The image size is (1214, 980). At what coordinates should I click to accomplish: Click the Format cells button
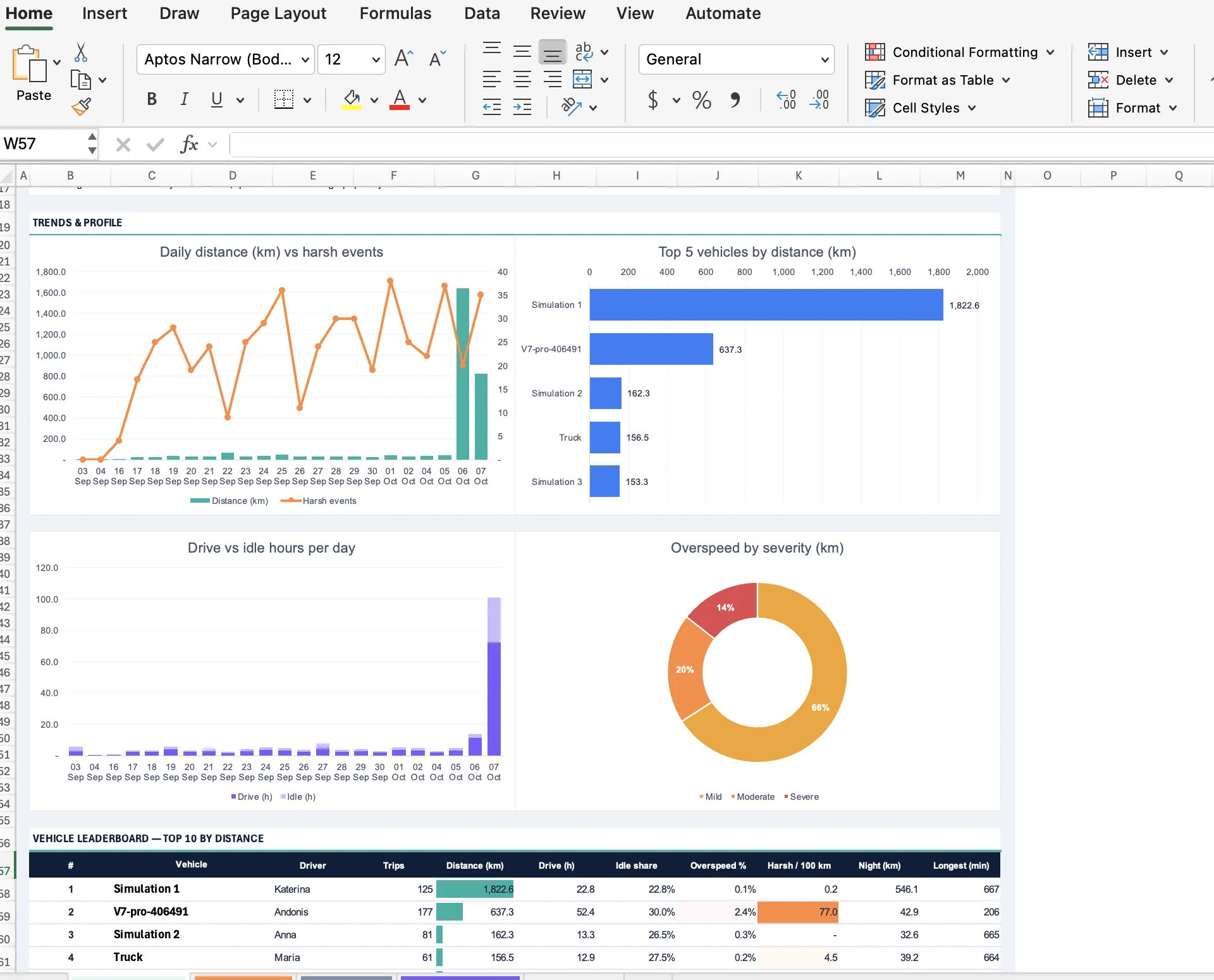point(1132,108)
